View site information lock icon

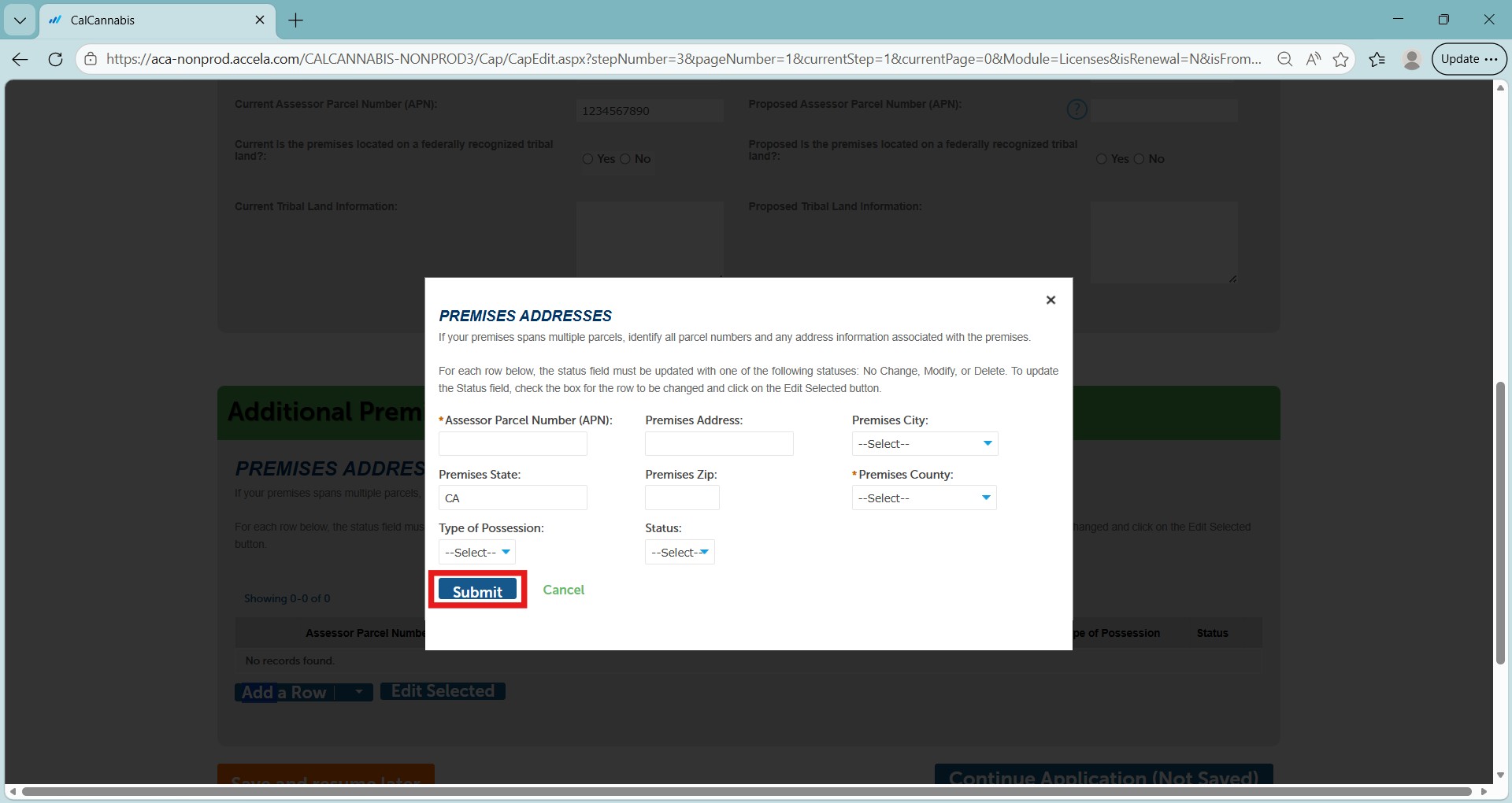coord(91,59)
